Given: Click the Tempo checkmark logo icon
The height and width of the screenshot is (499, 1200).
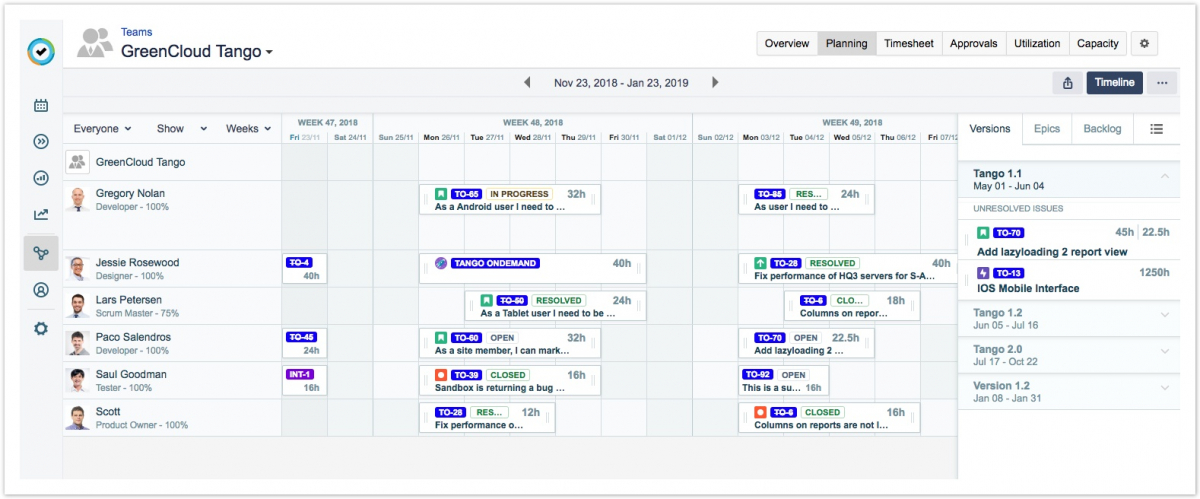Looking at the screenshot, I should 41,52.
